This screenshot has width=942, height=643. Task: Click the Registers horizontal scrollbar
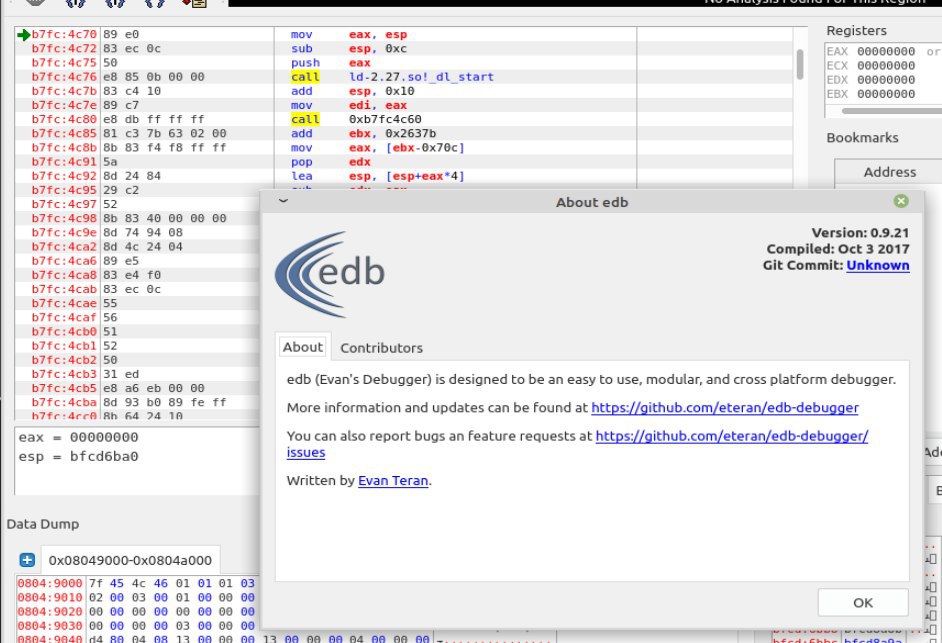pos(892,111)
